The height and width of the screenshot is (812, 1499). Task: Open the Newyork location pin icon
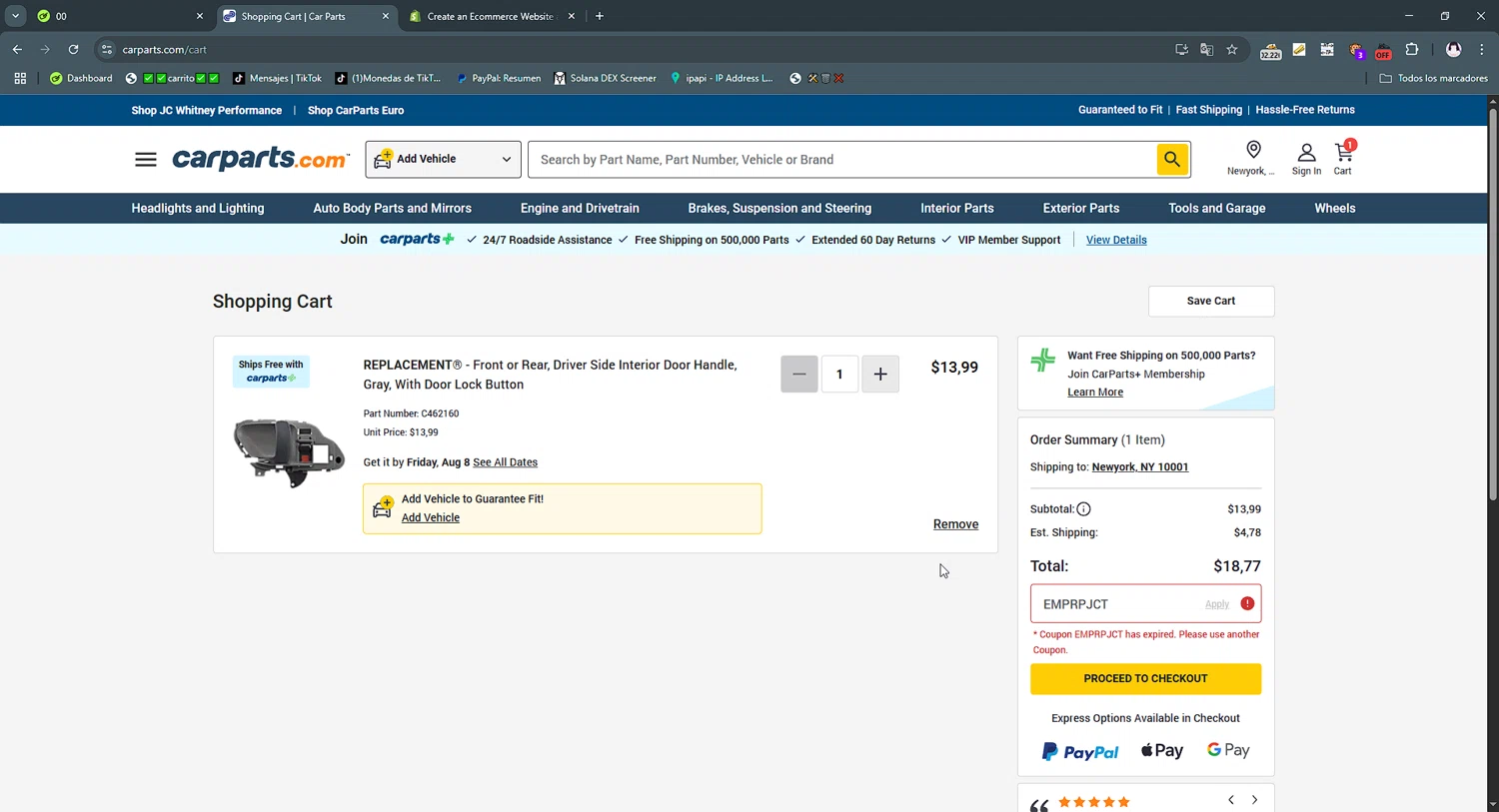[1252, 151]
